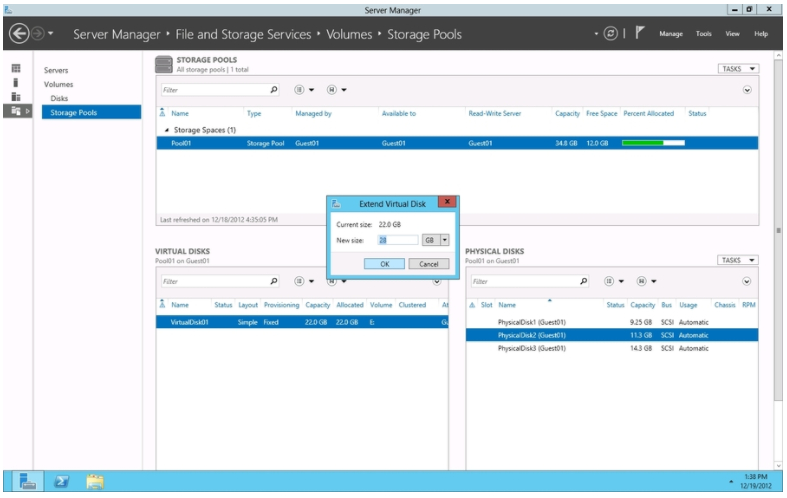Select Disks in navigation pane
Image resolution: width=787 pixels, height=498 pixels.
point(59,98)
